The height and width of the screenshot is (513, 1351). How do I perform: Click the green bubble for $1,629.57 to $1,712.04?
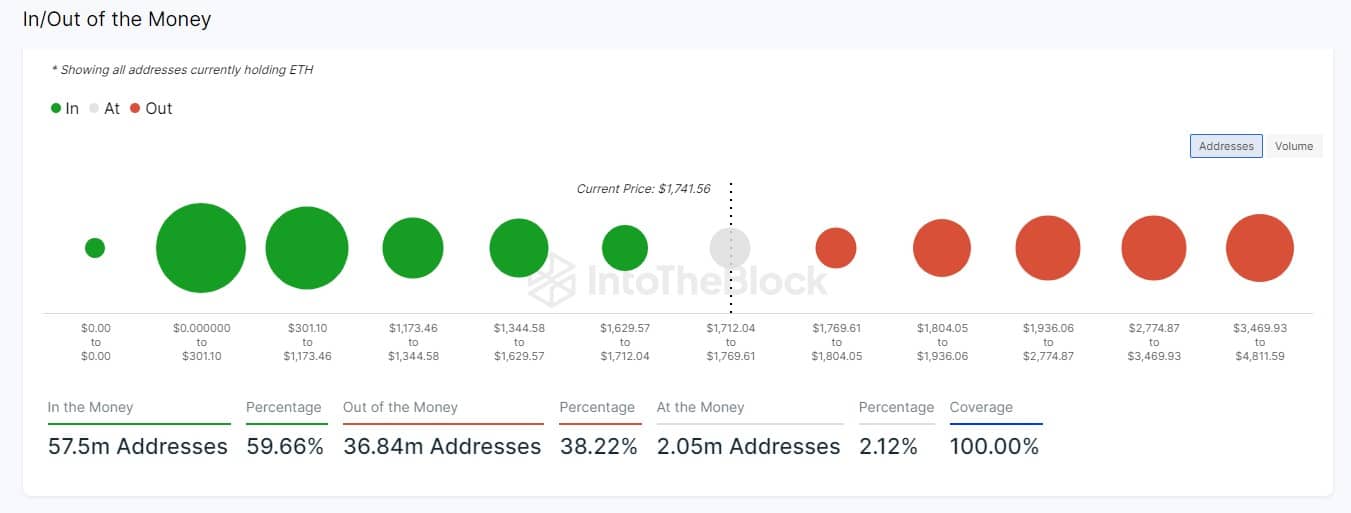pyautogui.click(x=625, y=248)
